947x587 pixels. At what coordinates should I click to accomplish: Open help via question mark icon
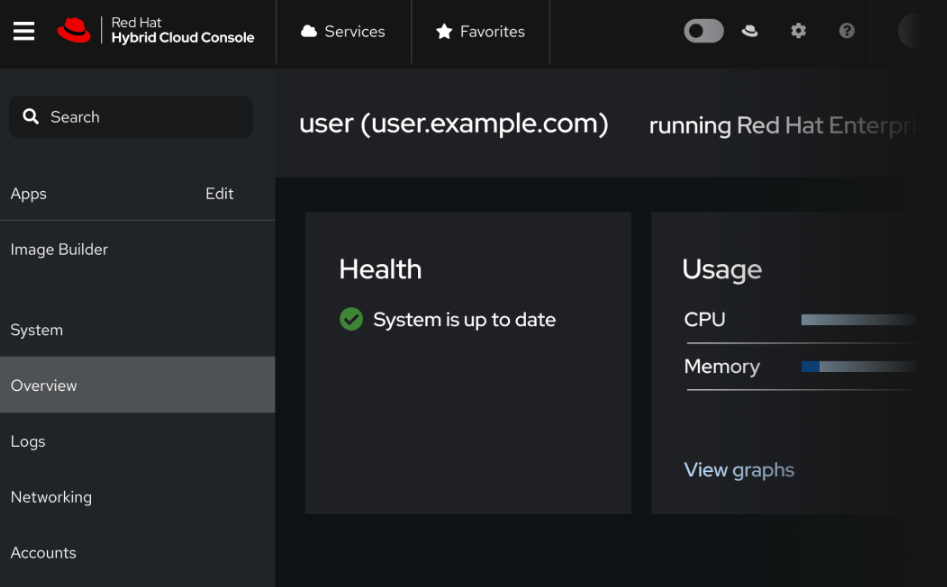click(x=847, y=31)
